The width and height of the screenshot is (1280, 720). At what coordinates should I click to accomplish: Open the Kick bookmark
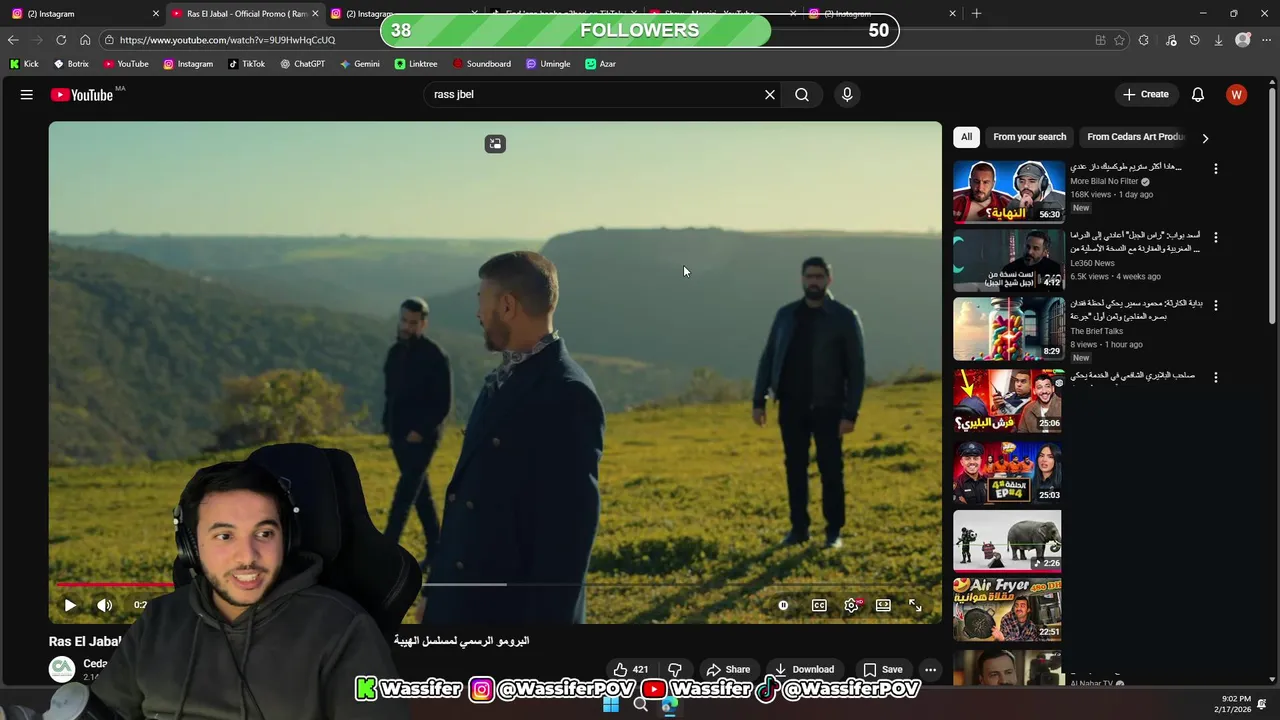(x=24, y=64)
